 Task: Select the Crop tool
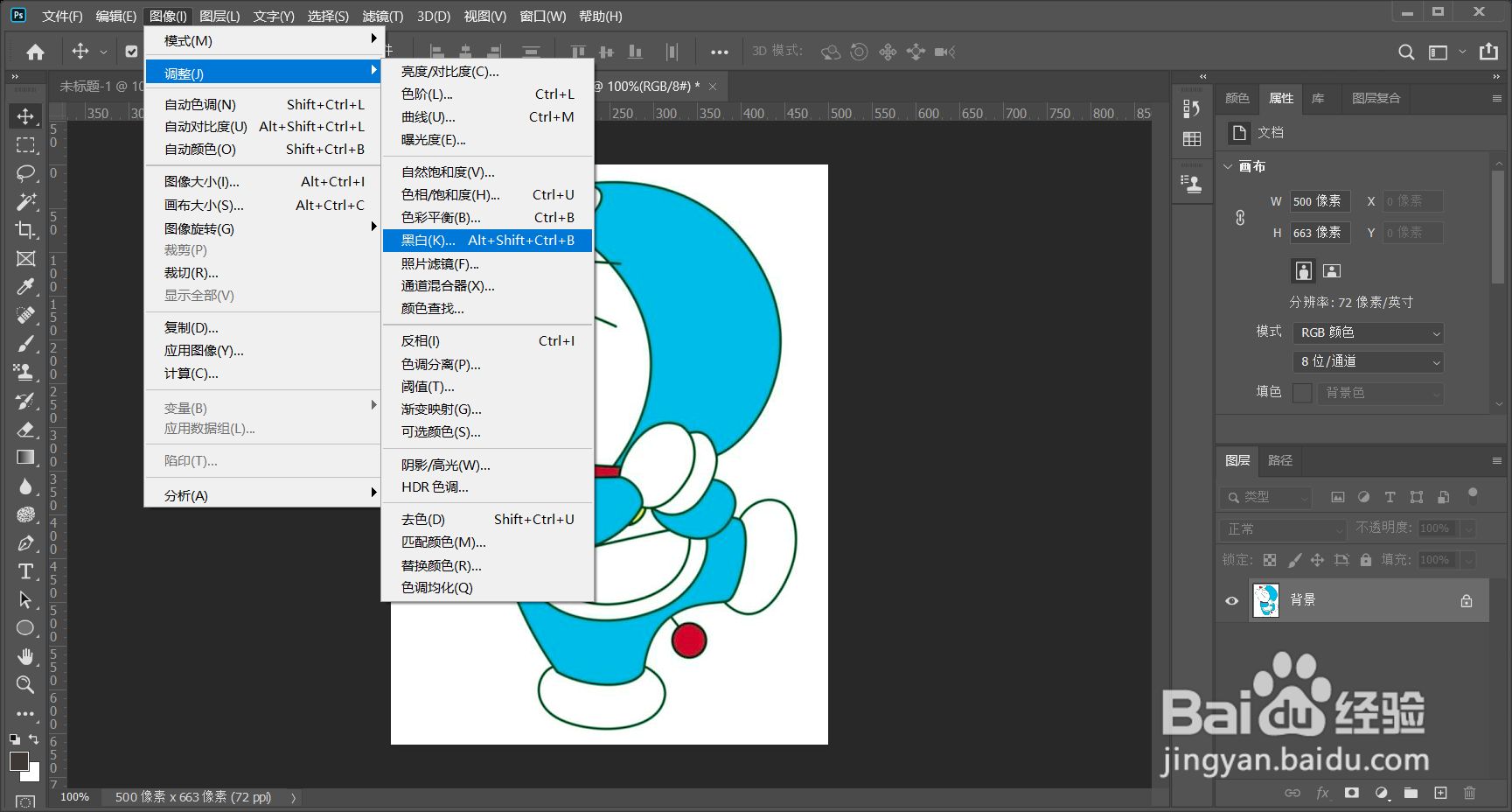pyautogui.click(x=25, y=230)
